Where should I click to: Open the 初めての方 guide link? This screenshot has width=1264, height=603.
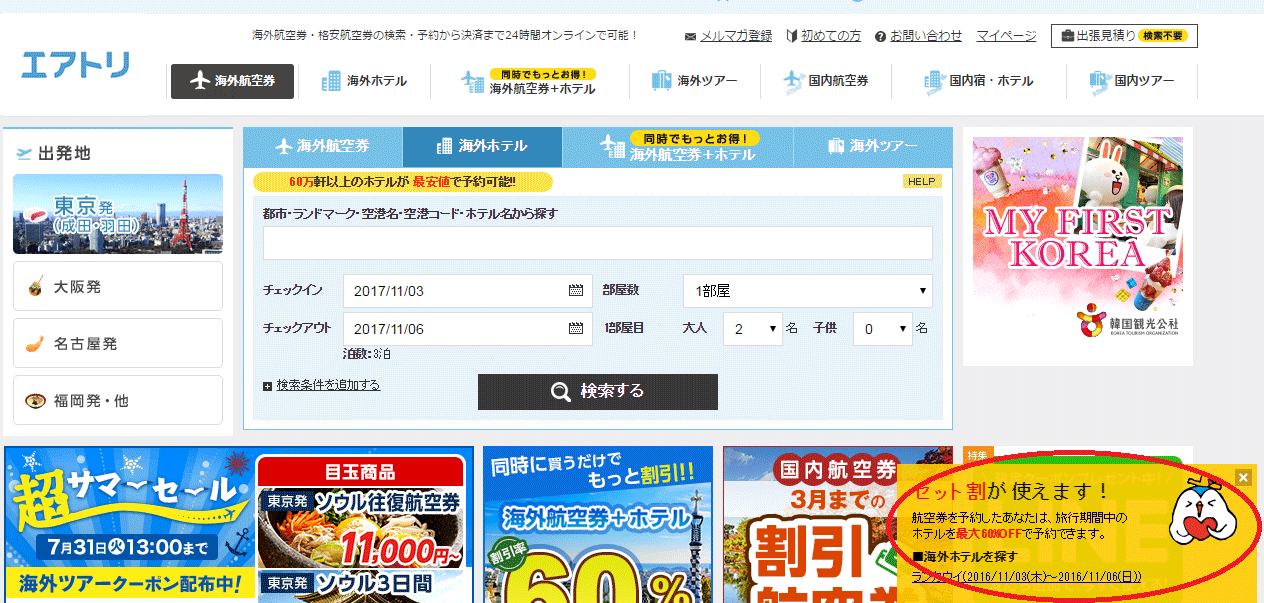pyautogui.click(x=831, y=36)
